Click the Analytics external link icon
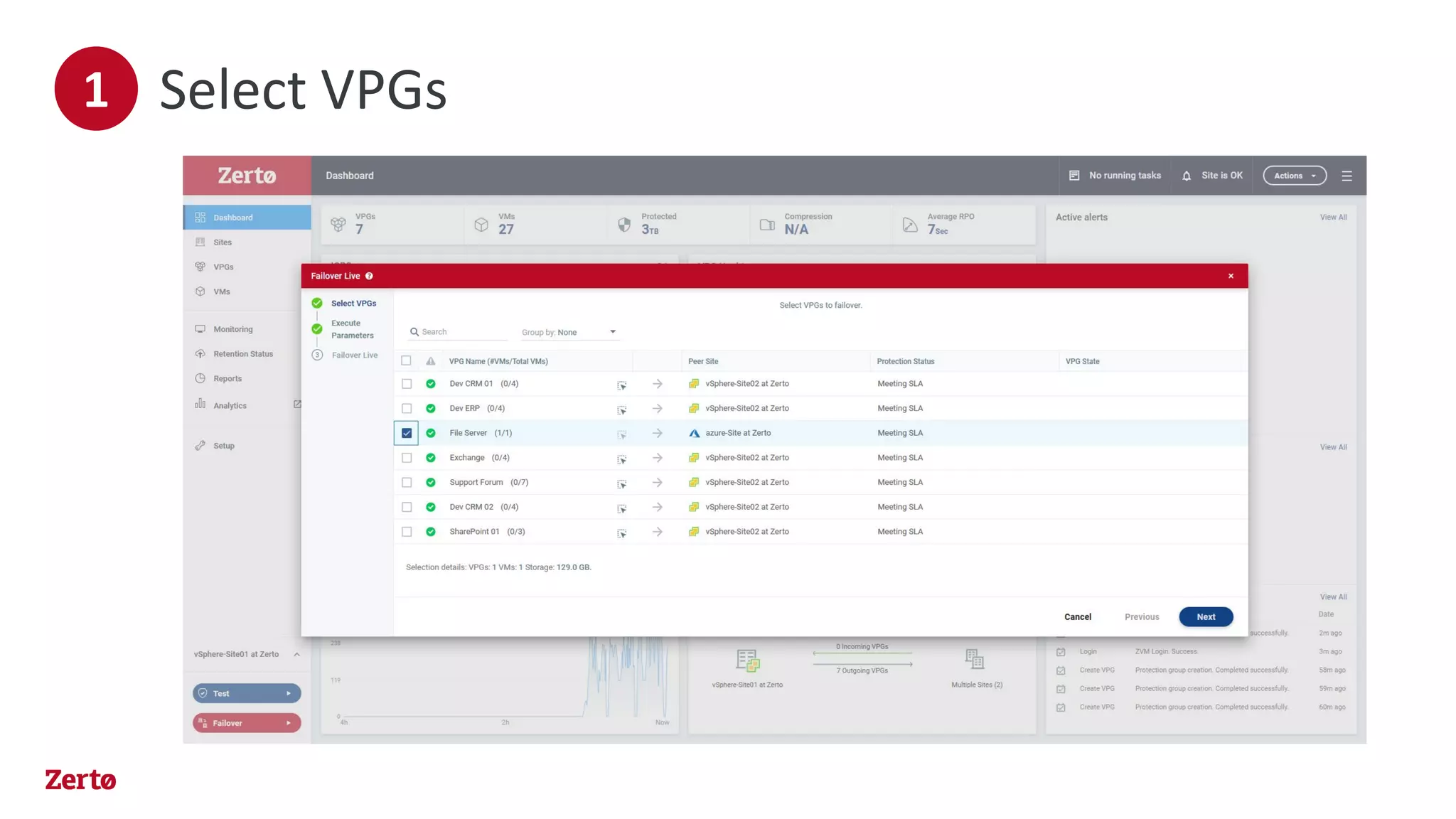The width and height of the screenshot is (1456, 819). coord(297,405)
